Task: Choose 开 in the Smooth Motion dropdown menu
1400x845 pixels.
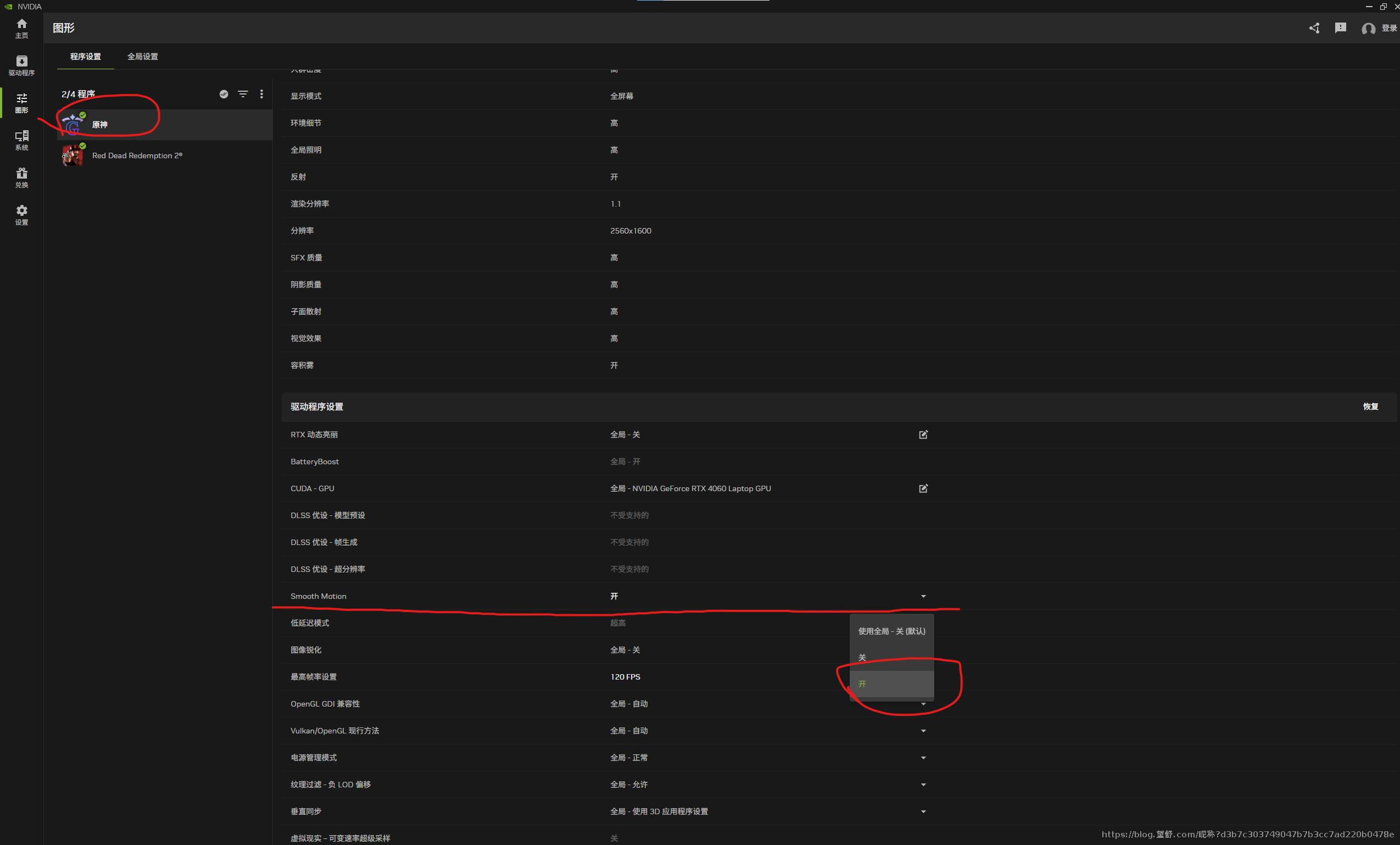Action: pos(891,684)
